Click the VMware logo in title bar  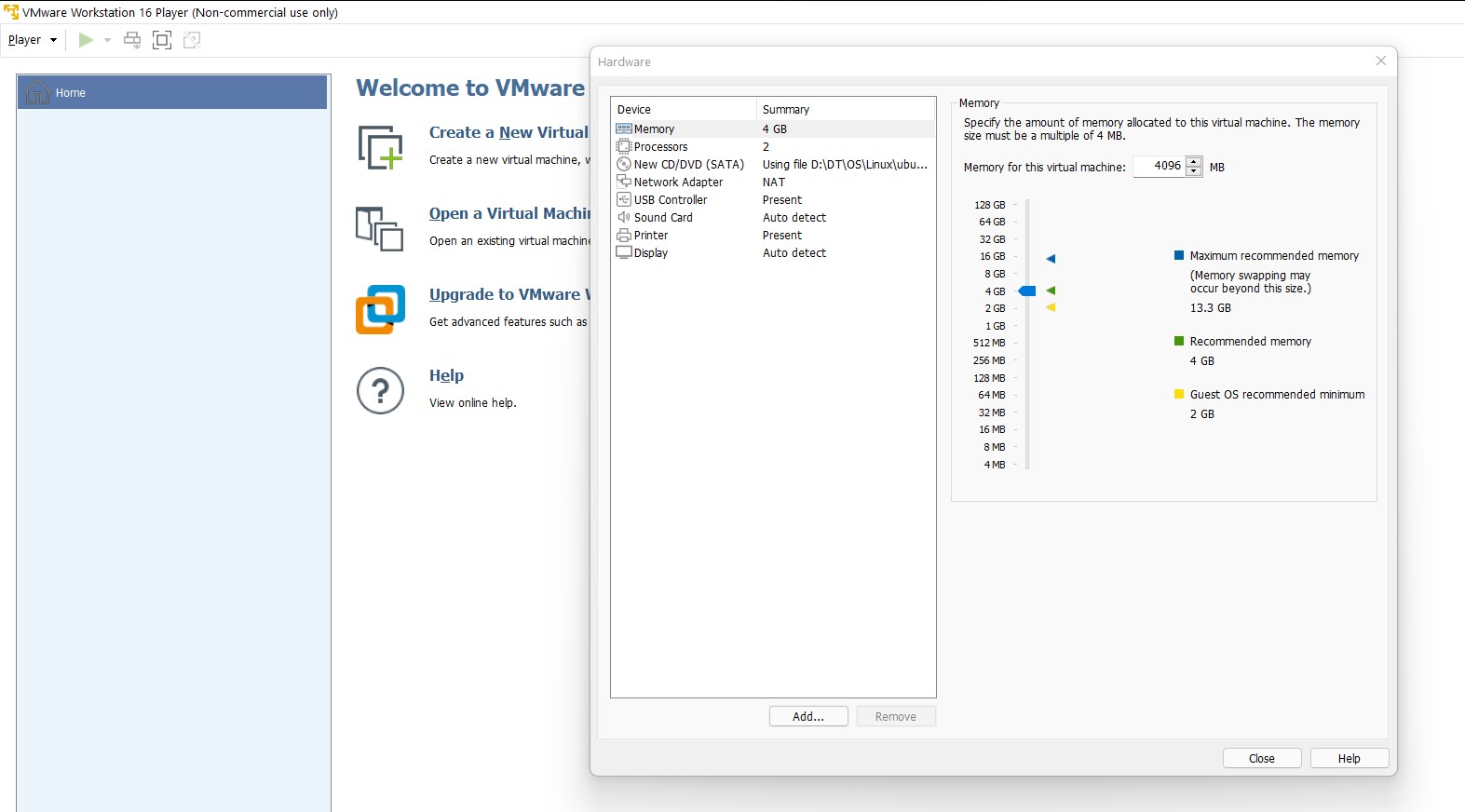[x=11, y=12]
